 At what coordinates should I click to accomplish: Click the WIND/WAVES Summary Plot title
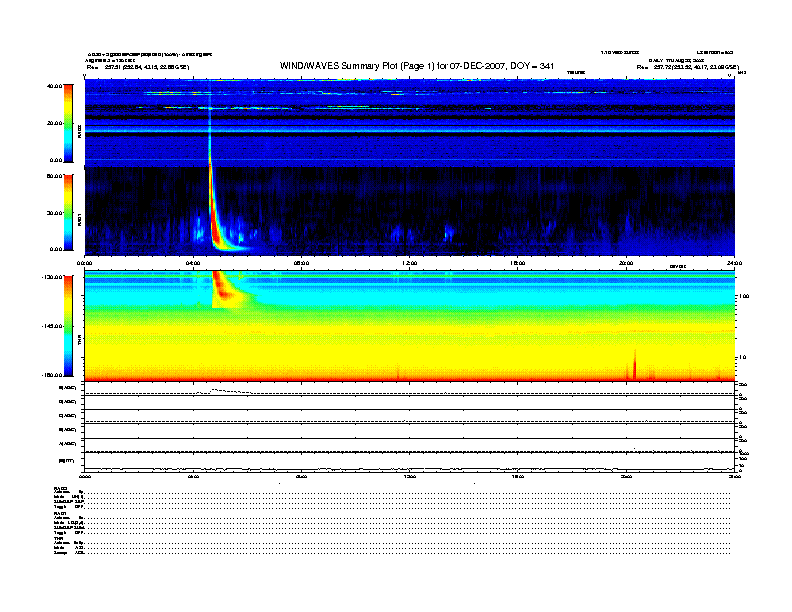(x=417, y=66)
